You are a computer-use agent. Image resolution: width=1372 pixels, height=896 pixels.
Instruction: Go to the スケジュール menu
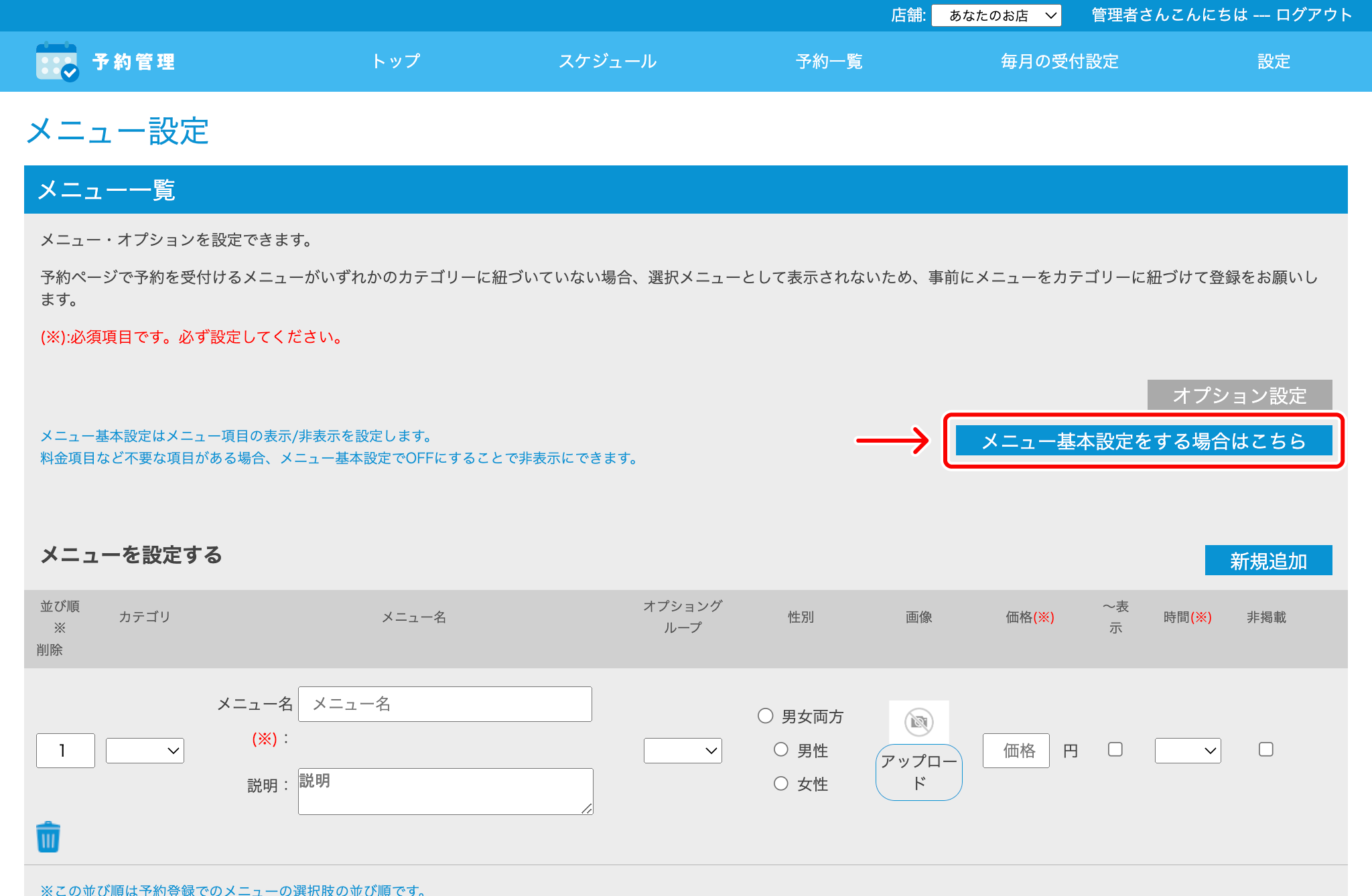(x=608, y=62)
